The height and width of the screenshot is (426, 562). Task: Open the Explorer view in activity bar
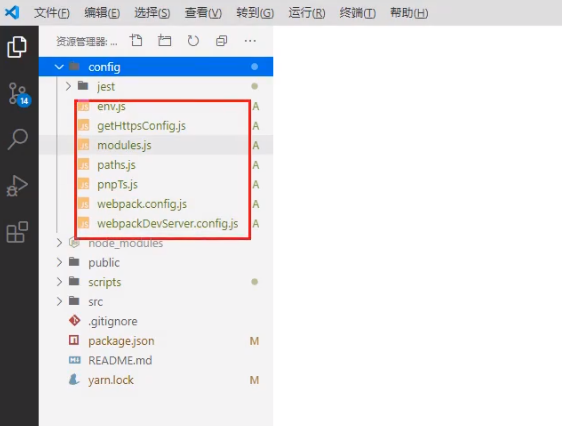(x=17, y=47)
